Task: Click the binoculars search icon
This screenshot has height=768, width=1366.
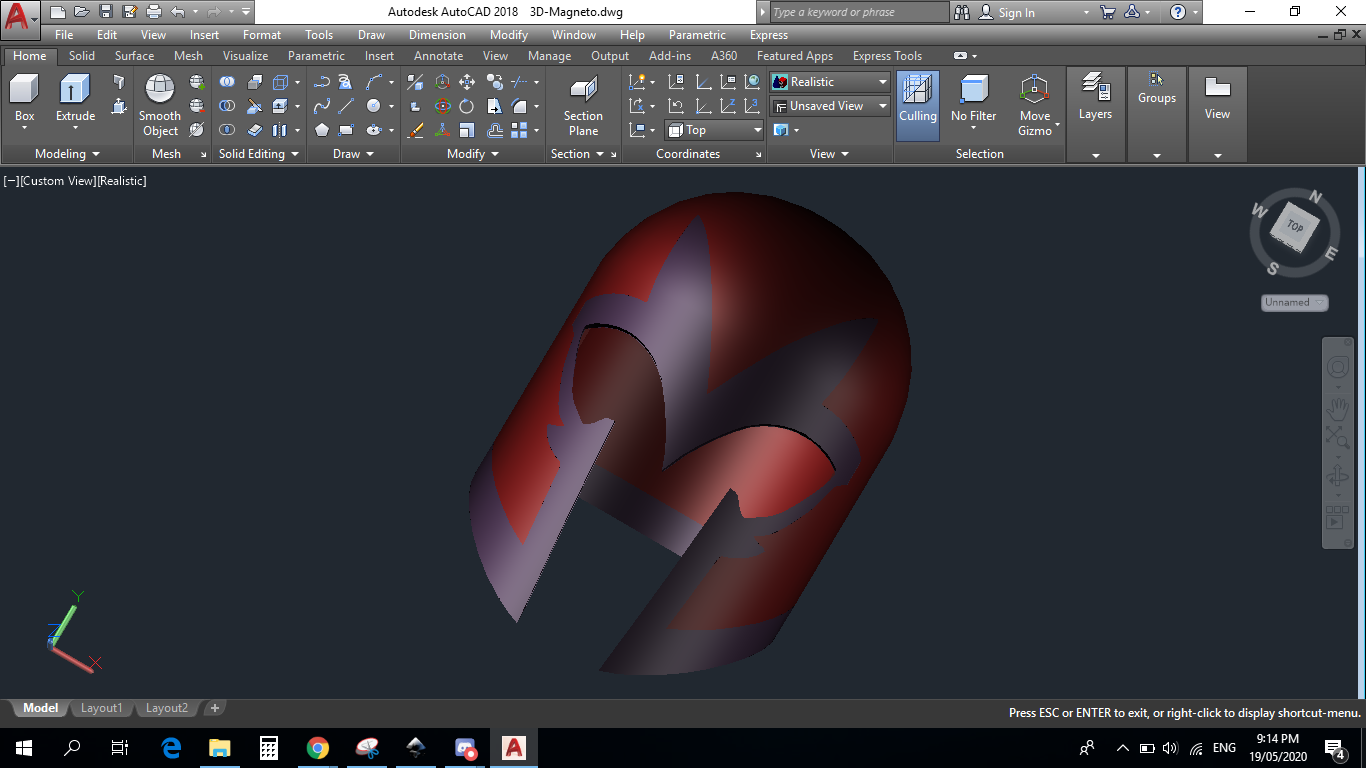Action: click(962, 12)
